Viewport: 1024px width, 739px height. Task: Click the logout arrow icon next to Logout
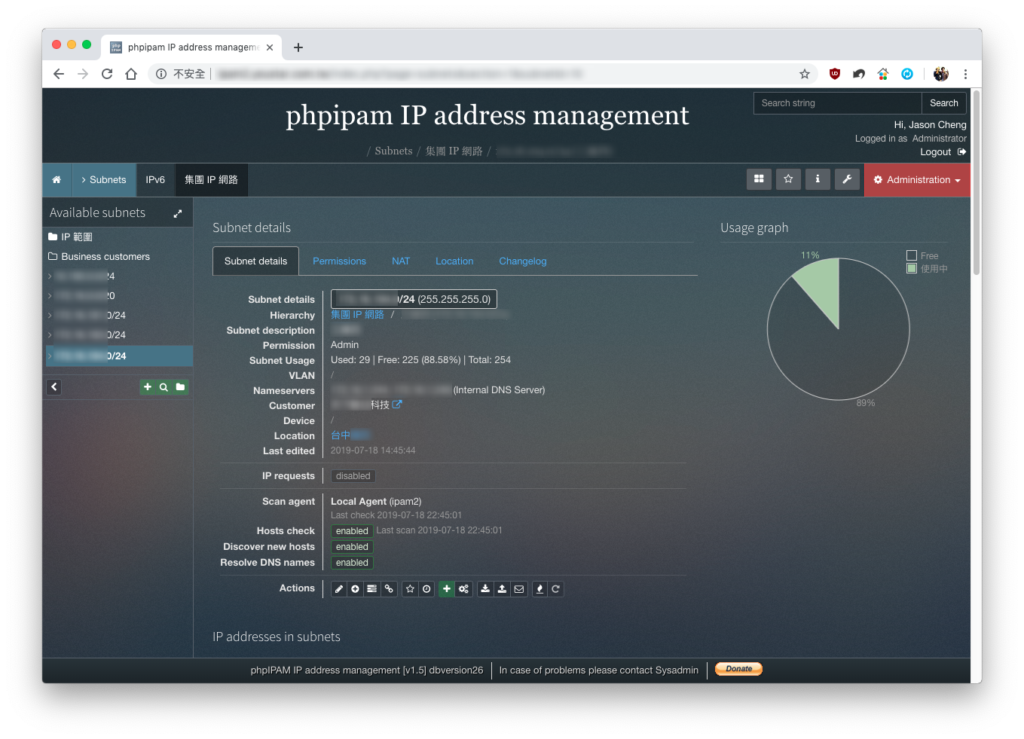pyautogui.click(x=961, y=152)
